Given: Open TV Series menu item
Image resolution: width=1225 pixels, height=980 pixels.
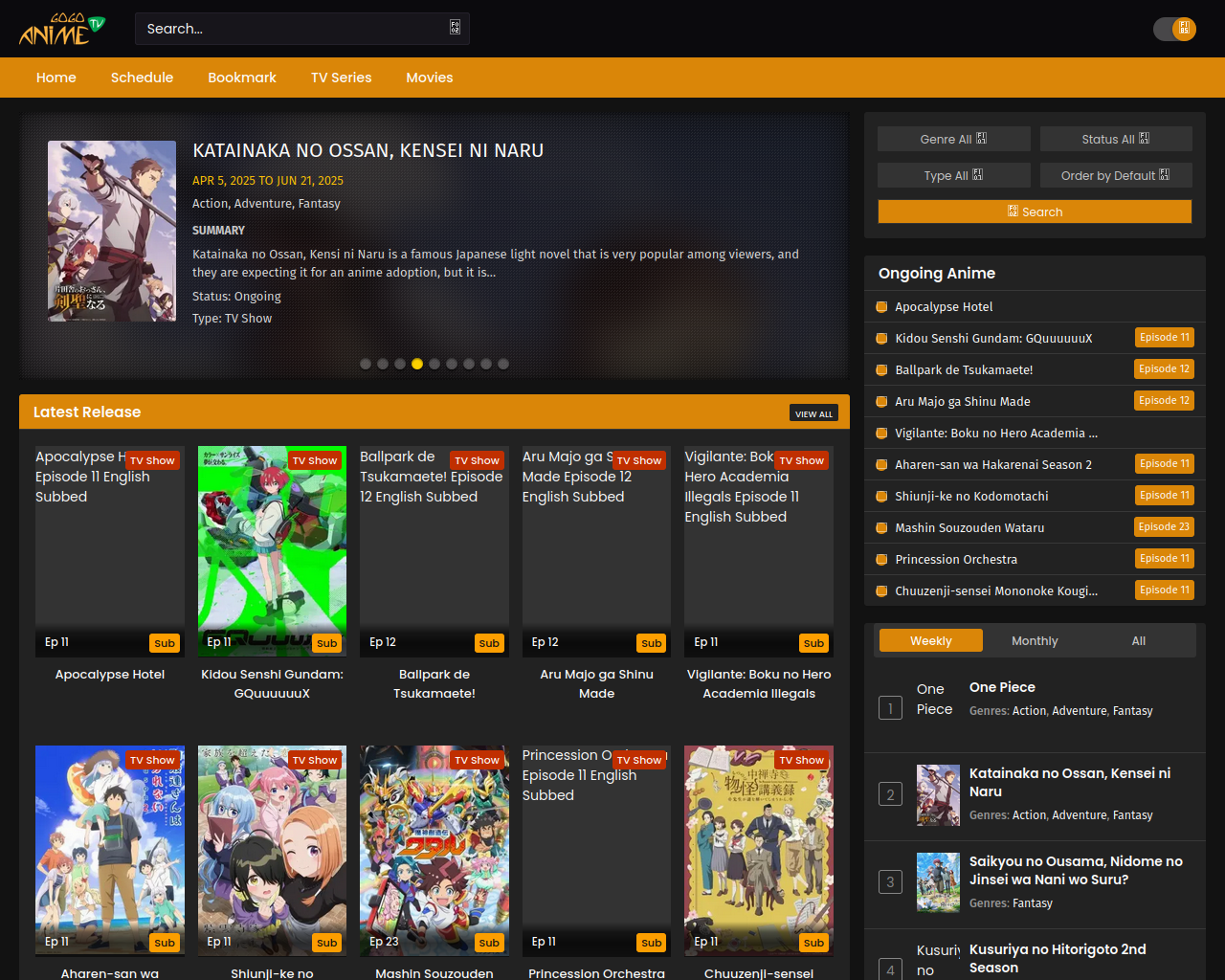Looking at the screenshot, I should pos(341,78).
